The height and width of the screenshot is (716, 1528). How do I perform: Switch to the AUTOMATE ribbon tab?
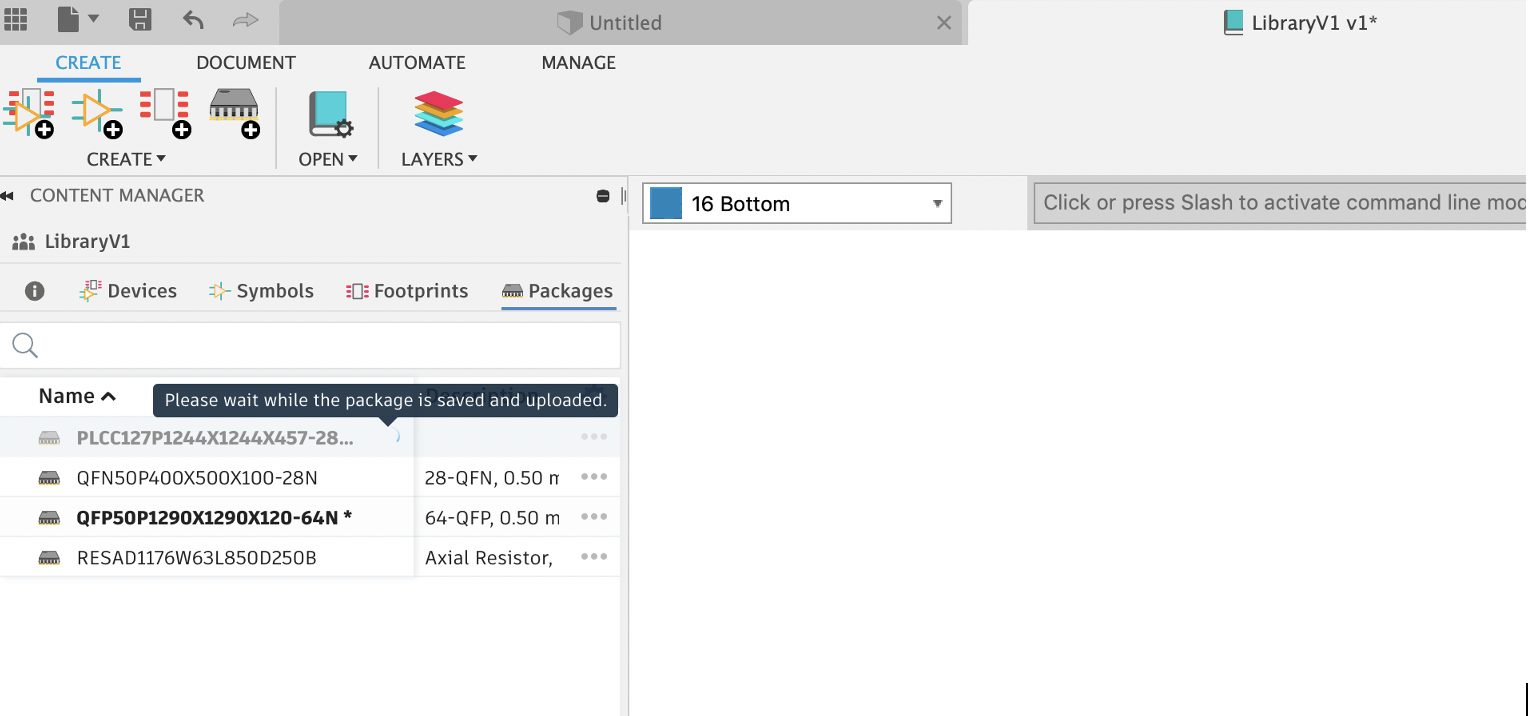tap(417, 63)
